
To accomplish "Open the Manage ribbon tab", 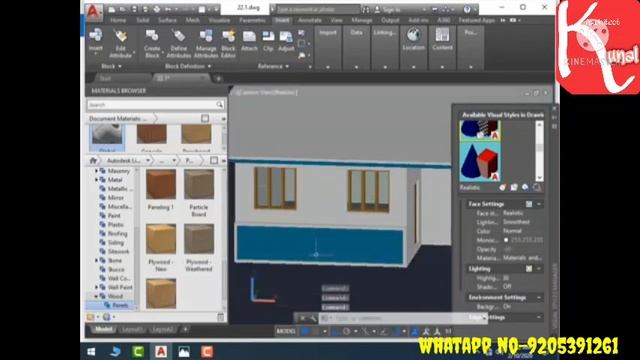I will pyautogui.click(x=362, y=20).
